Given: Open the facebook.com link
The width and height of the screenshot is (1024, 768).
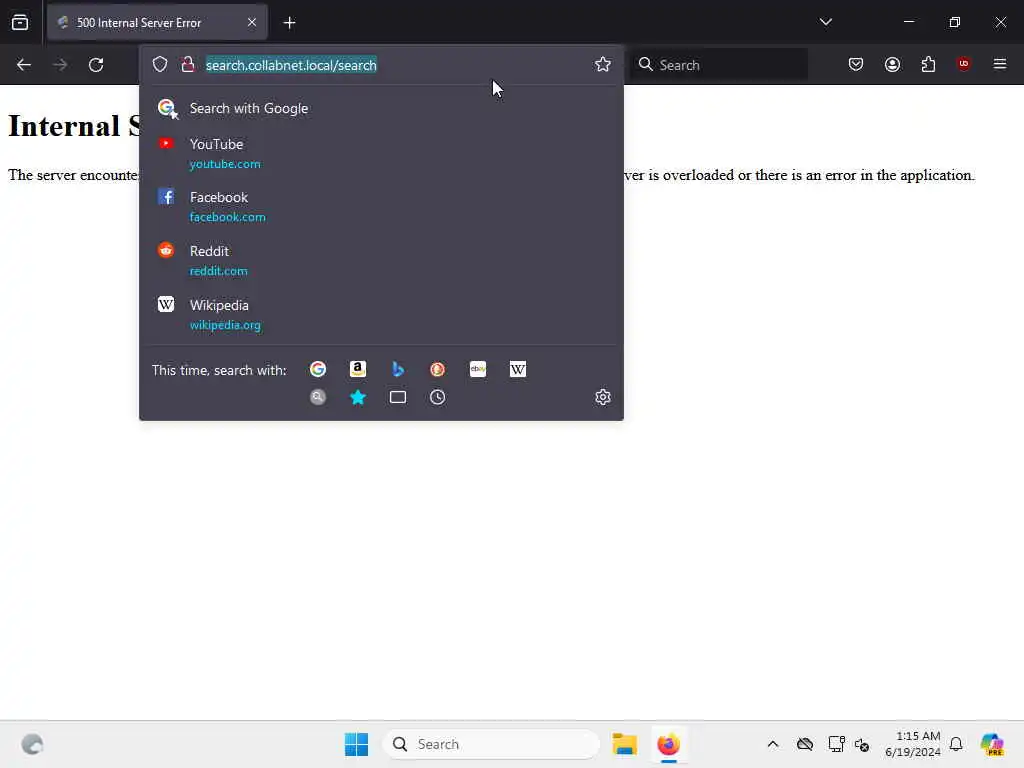Looking at the screenshot, I should coord(227,217).
